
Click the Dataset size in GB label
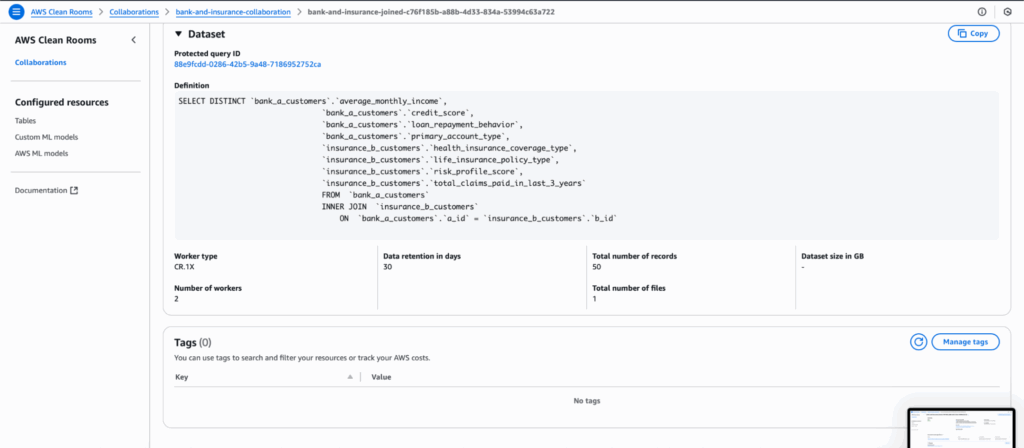[x=833, y=256]
